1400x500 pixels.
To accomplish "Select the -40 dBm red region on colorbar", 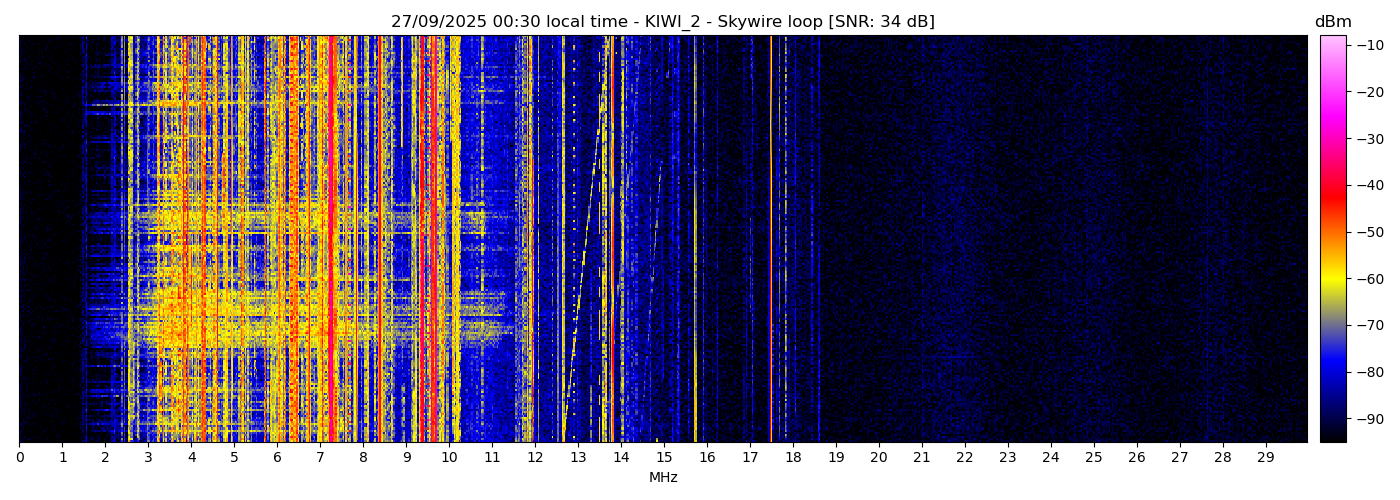I will click(1332, 185).
